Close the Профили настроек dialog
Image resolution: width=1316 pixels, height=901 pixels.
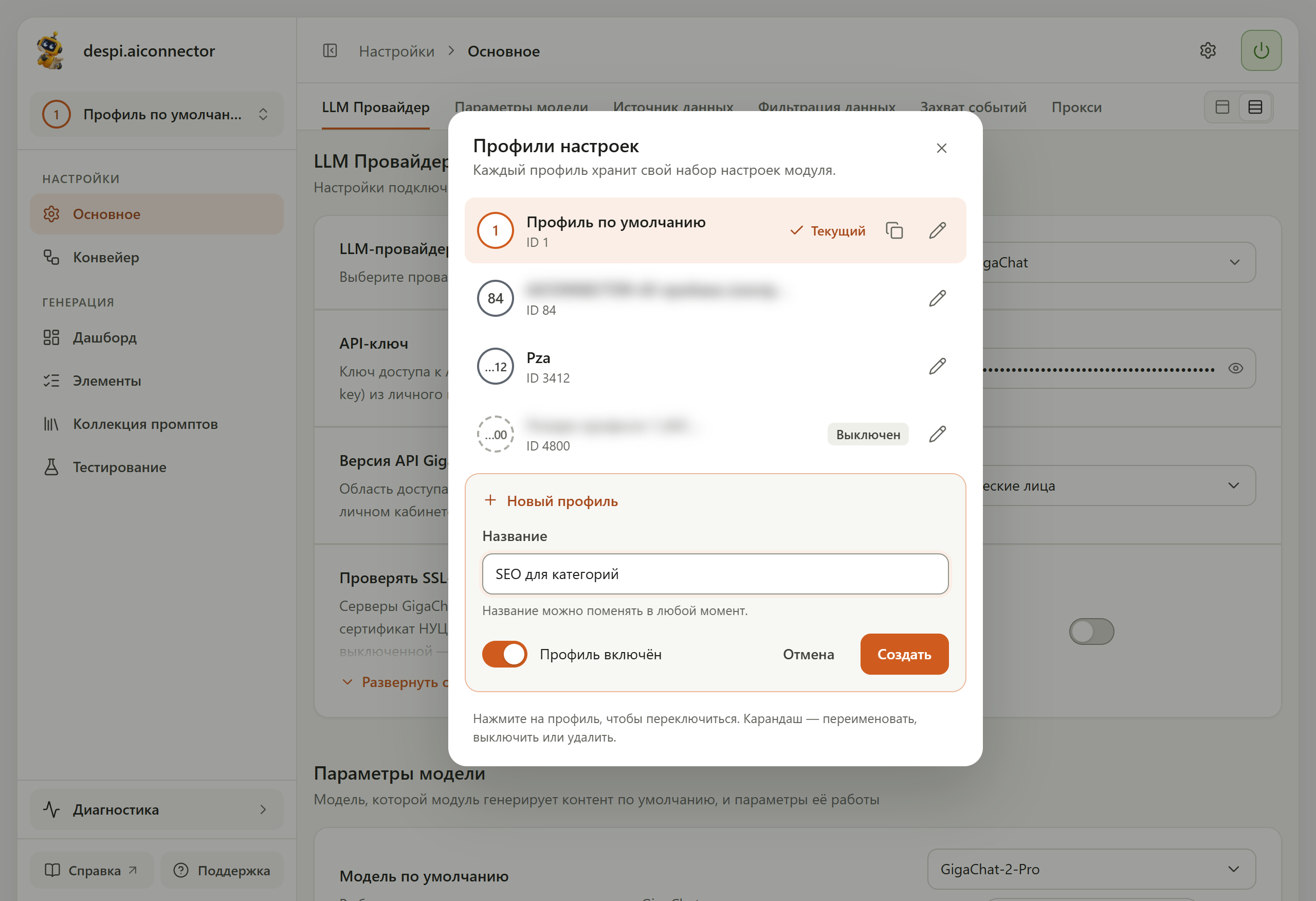[942, 149]
